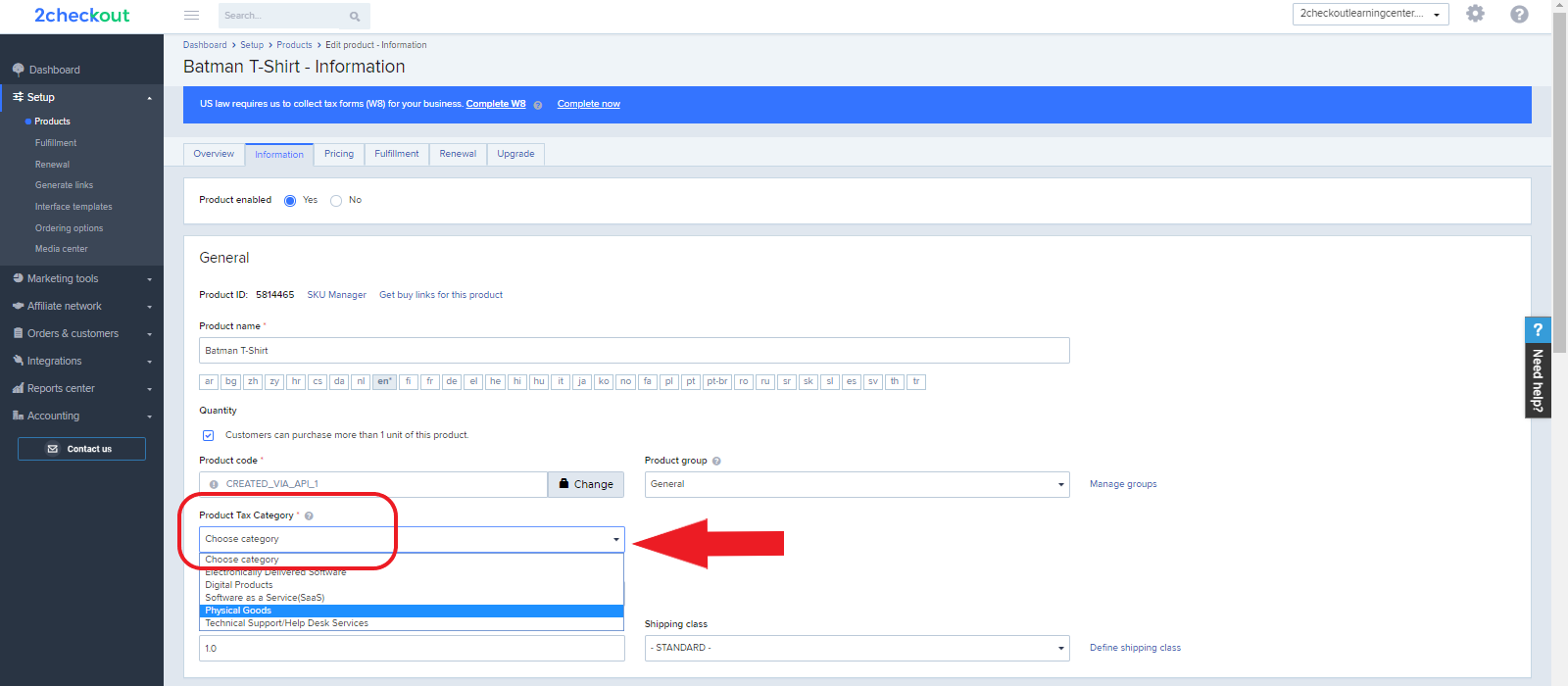The image size is (1568, 686).
Task: Click the Need help side tab
Action: (x=1538, y=367)
